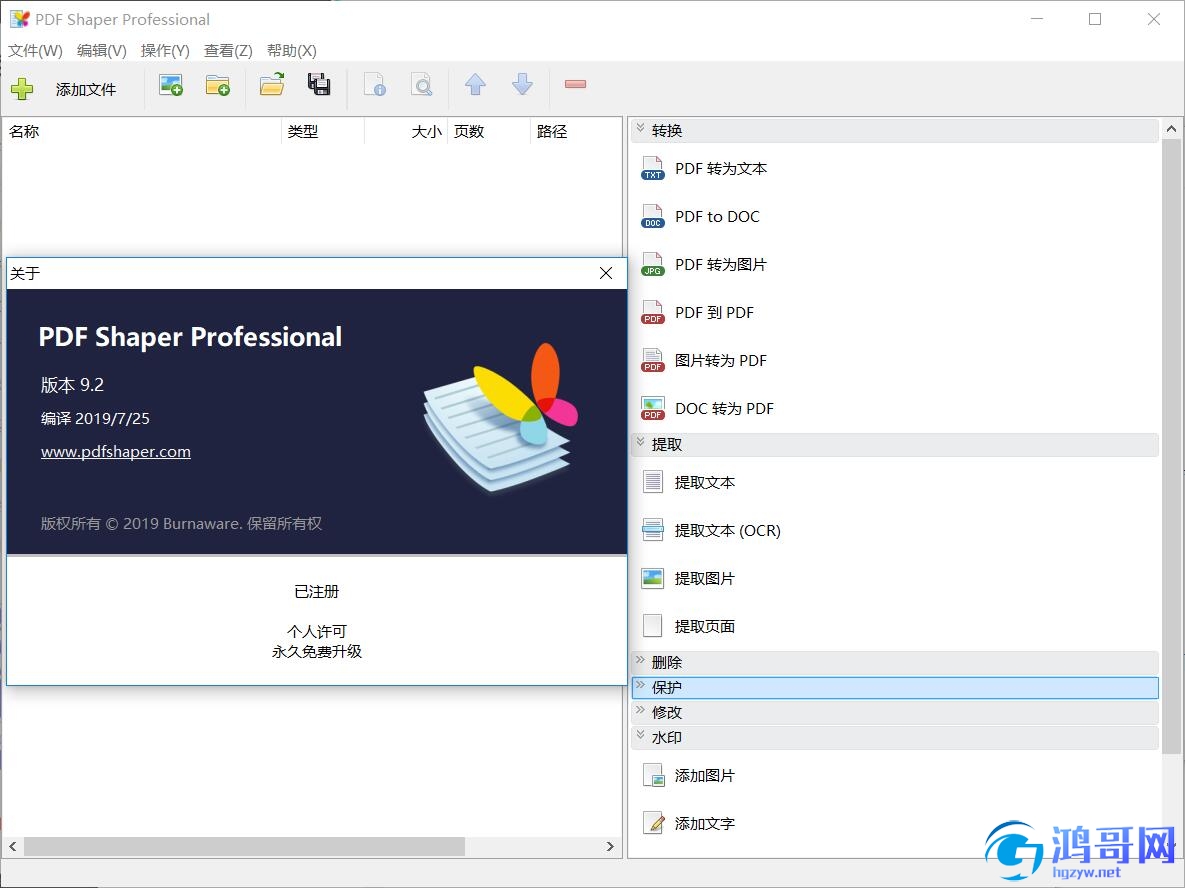Click the green plus 添加文件 button
This screenshot has height=888, width=1185.
click(x=63, y=89)
